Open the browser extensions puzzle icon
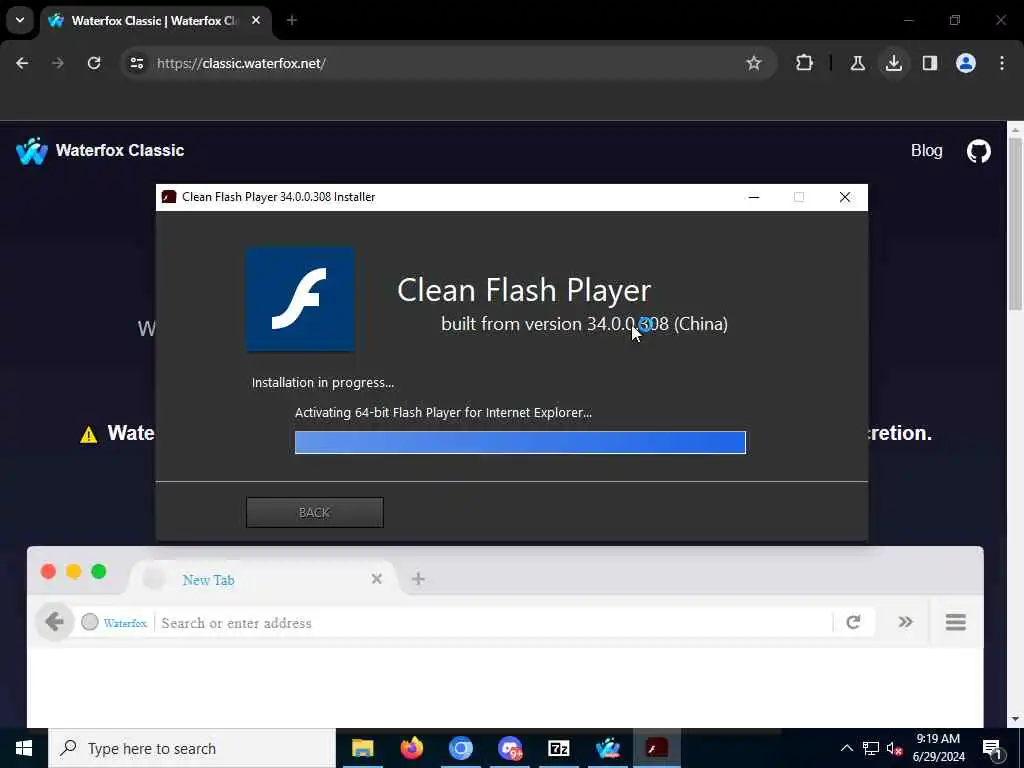Image resolution: width=1024 pixels, height=768 pixels. tap(805, 63)
